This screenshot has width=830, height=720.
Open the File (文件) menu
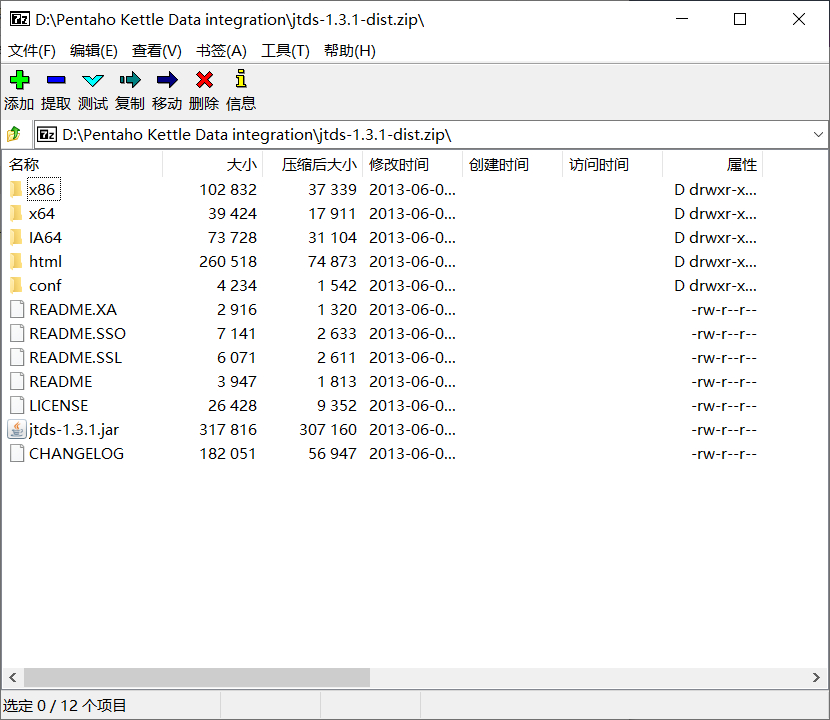[x=32, y=51]
